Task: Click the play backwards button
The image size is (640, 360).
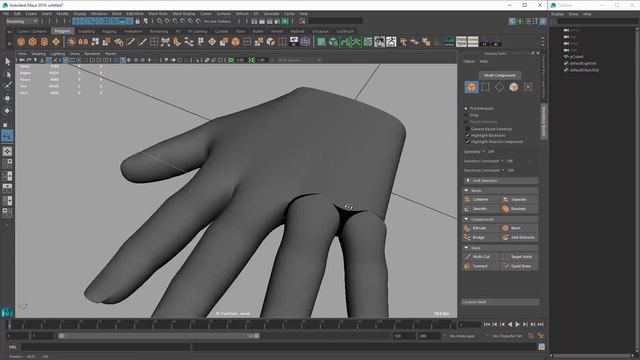Action: pos(510,324)
